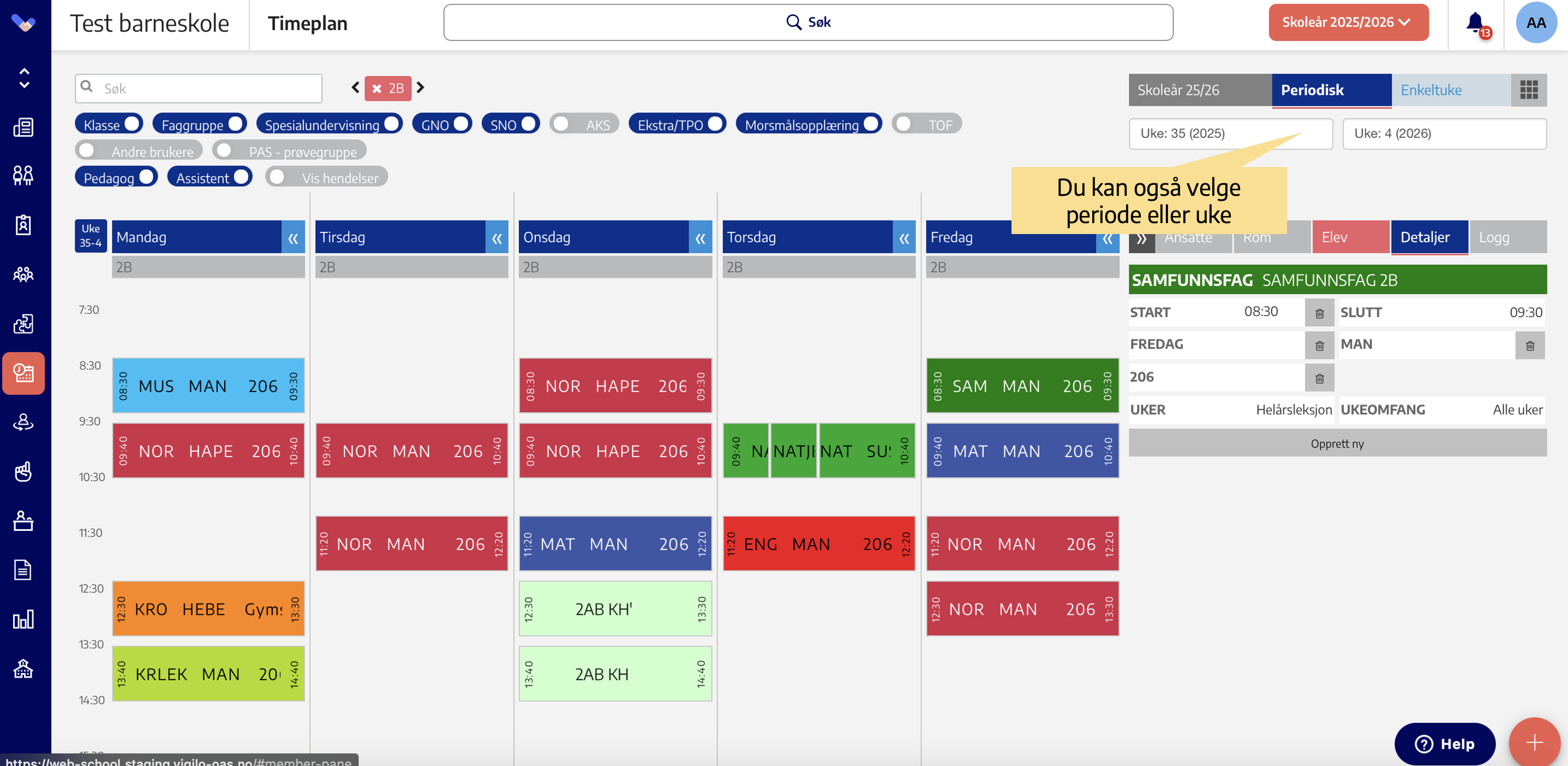Collapse the Tirsdag column

click(x=496, y=237)
